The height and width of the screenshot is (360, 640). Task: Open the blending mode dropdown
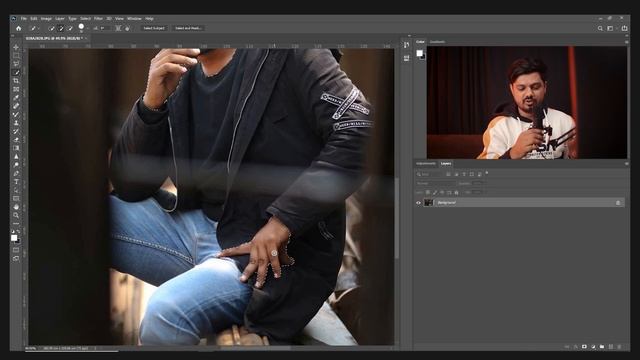[437, 183]
